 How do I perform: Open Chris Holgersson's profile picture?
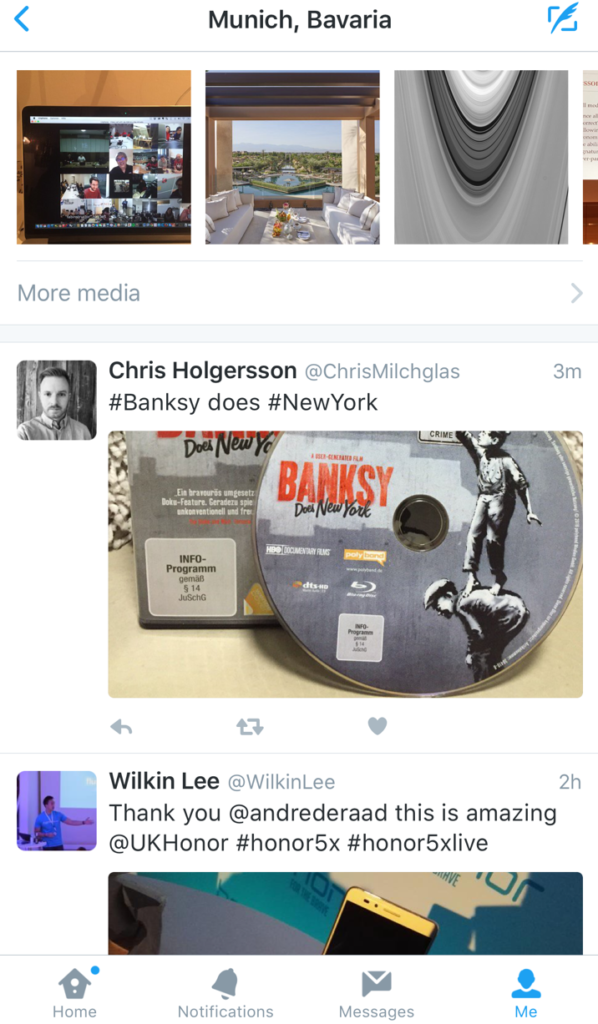tap(56, 400)
